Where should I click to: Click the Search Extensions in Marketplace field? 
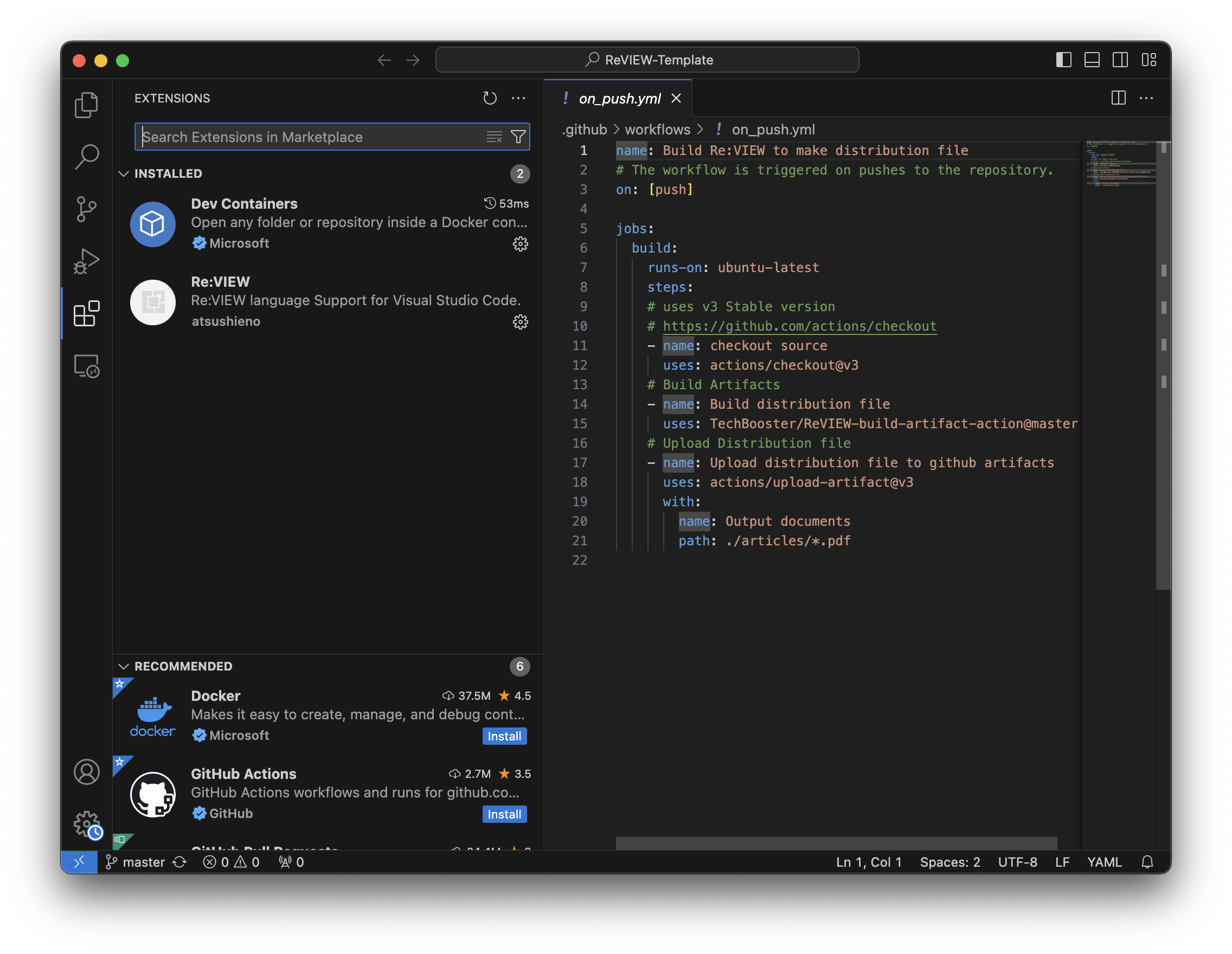click(x=310, y=137)
